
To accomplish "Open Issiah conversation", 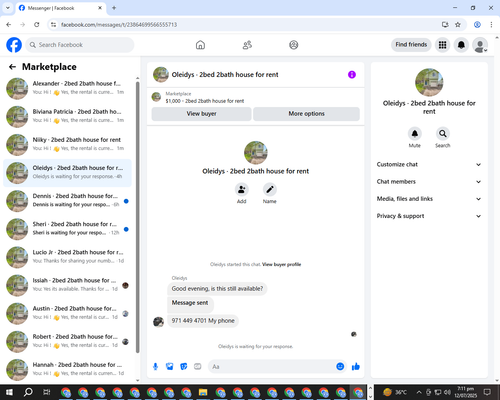I will [67, 285].
